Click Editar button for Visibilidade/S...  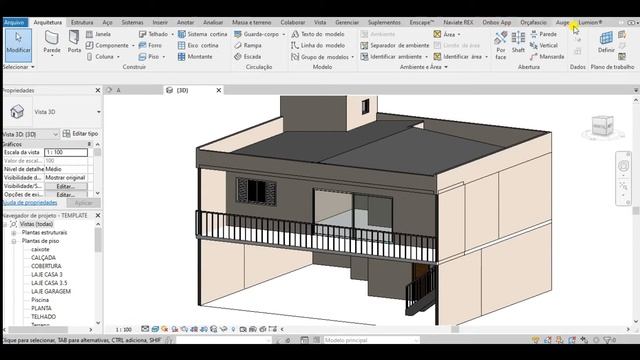click(66, 186)
